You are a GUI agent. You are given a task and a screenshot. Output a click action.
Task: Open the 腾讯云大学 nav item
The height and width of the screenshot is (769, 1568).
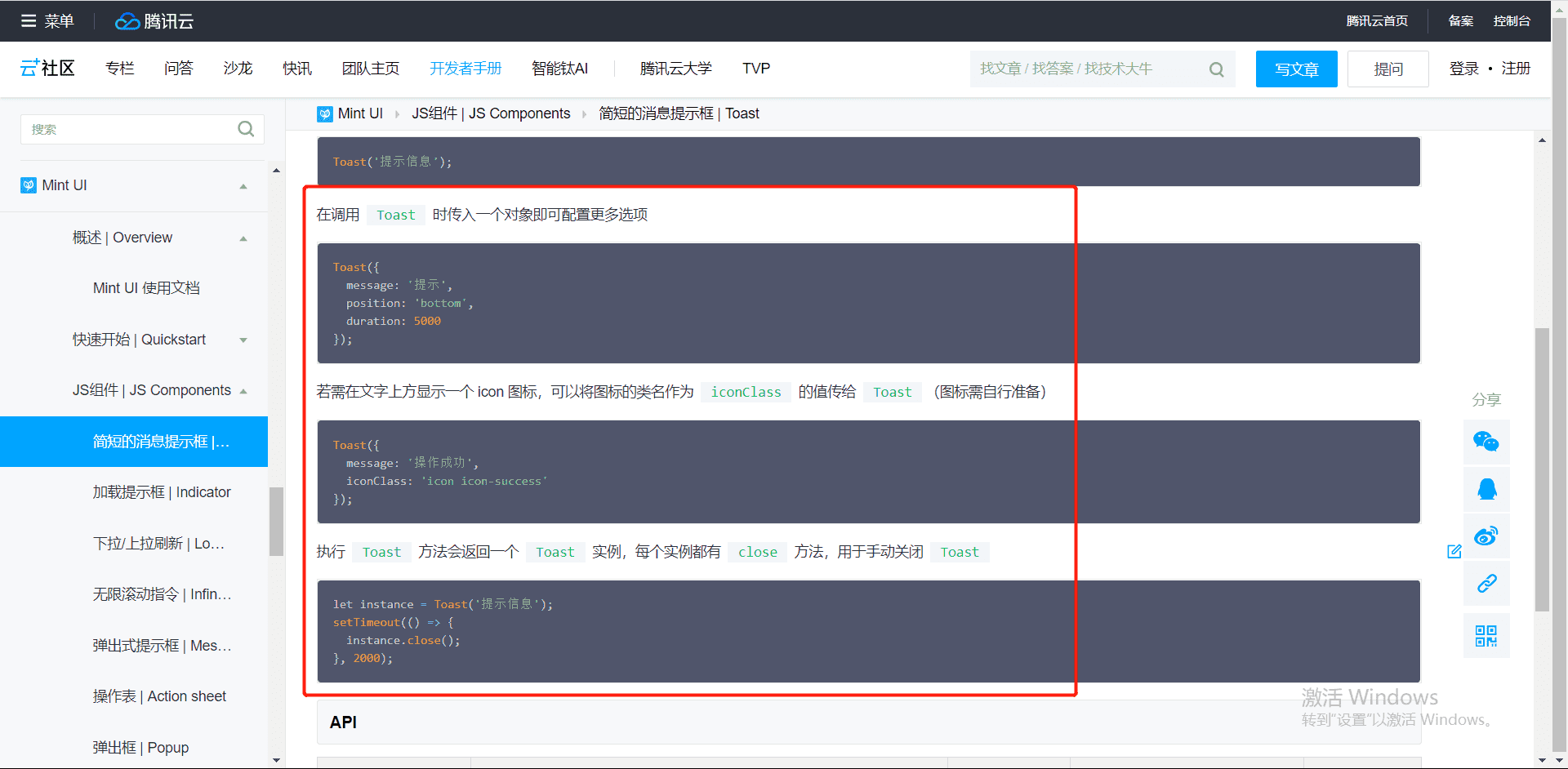[676, 69]
